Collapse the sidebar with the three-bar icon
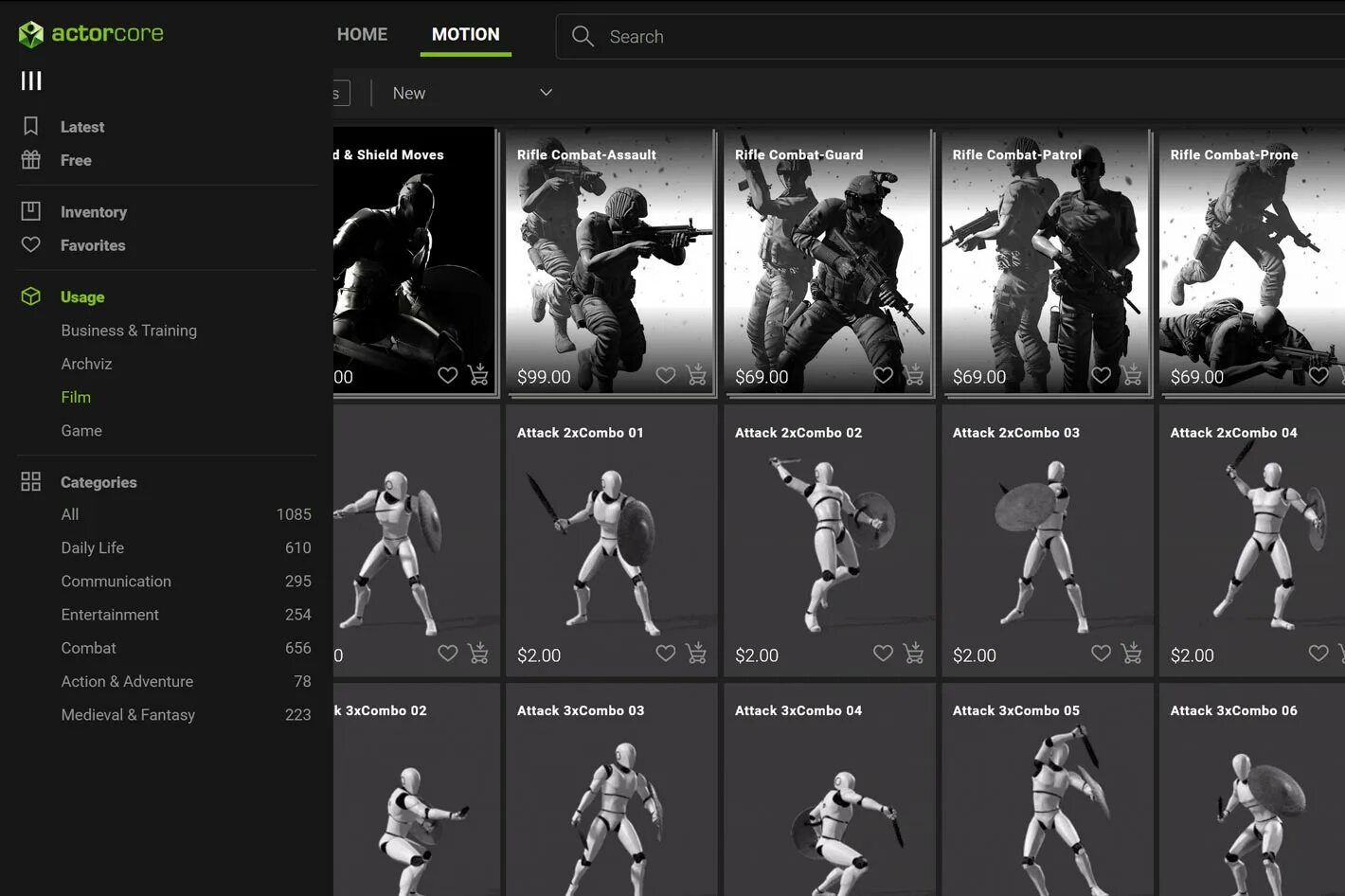 pos(31,81)
